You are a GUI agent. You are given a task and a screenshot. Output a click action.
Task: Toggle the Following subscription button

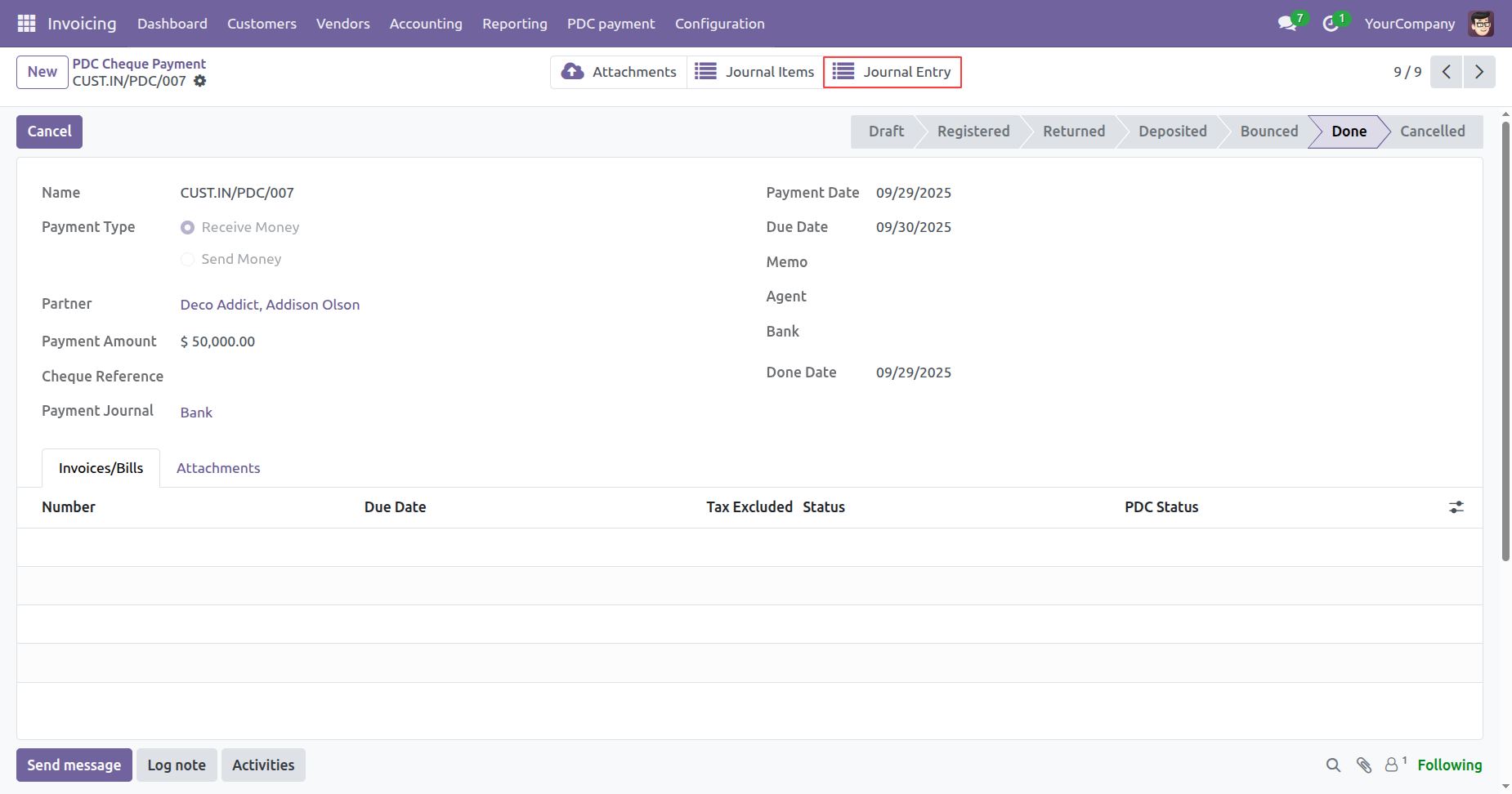(1449, 765)
